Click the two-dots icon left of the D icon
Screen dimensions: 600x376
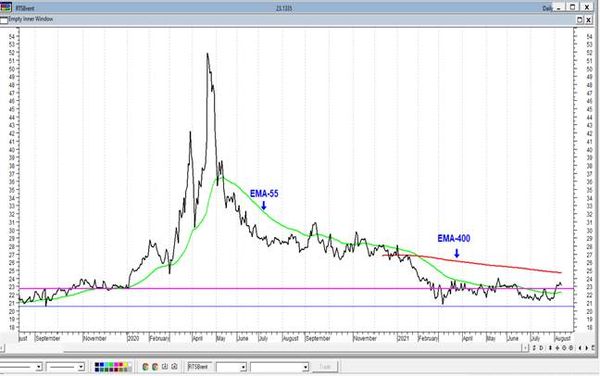pos(534,348)
